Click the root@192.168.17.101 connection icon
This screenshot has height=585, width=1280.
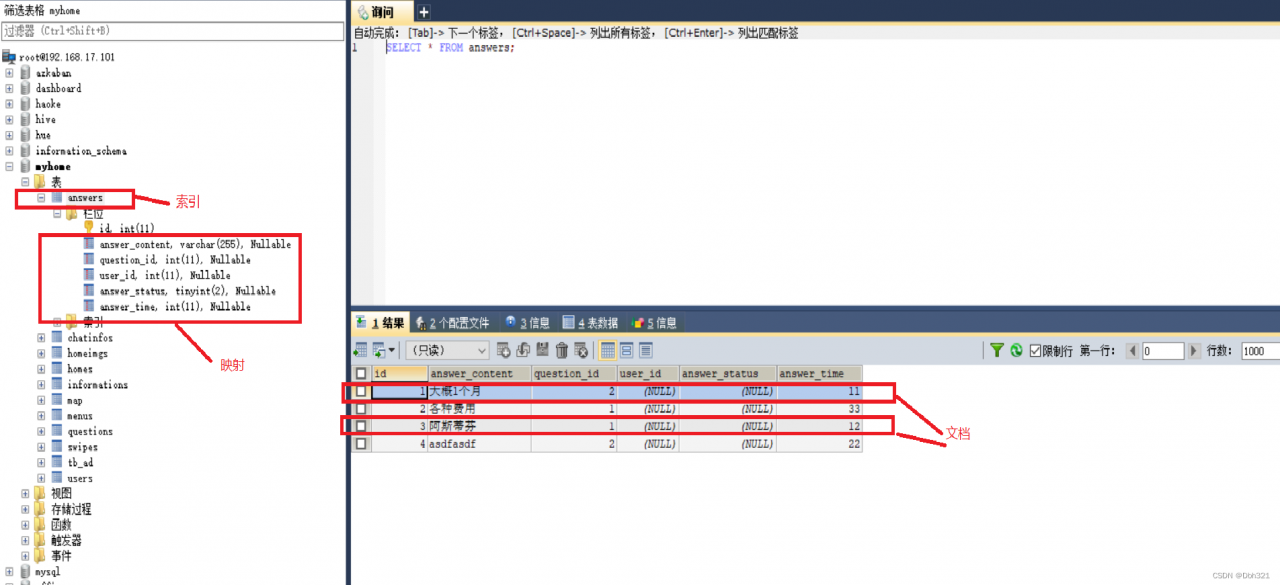click(x=10, y=57)
